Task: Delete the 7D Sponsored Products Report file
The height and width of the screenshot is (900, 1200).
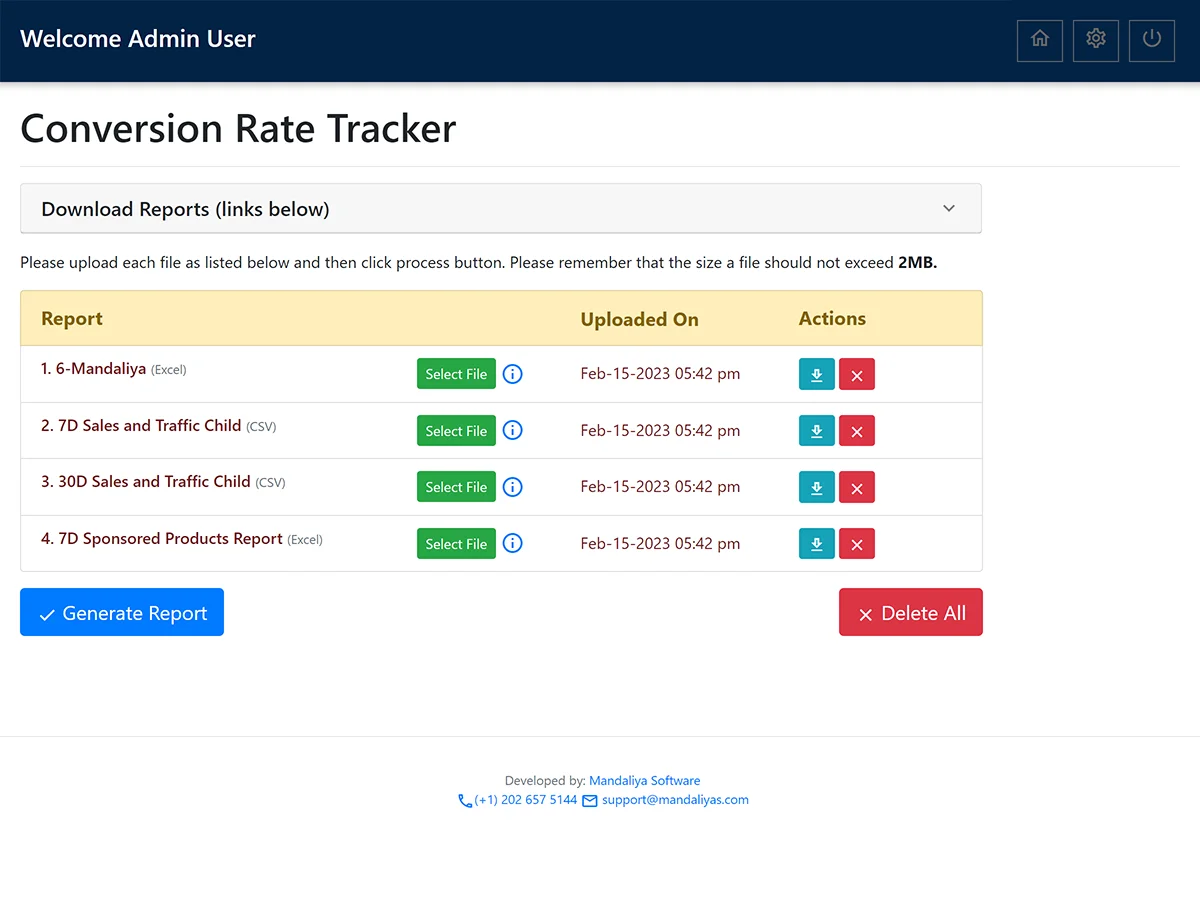Action: pyautogui.click(x=857, y=544)
